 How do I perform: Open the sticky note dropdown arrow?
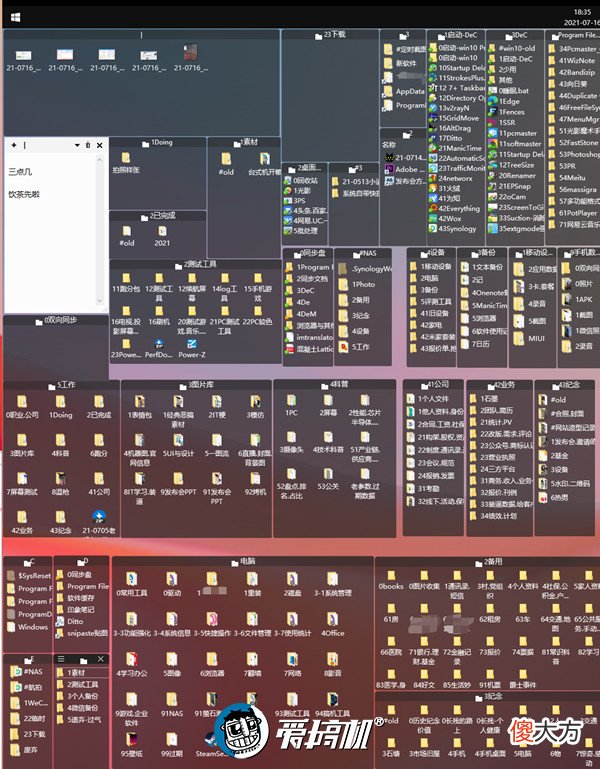point(77,145)
